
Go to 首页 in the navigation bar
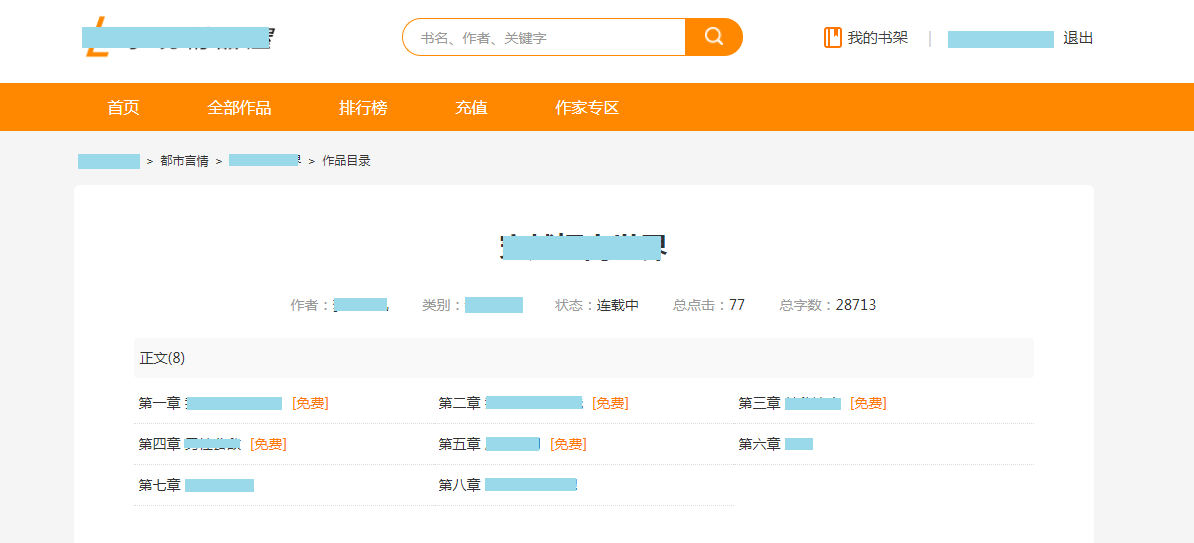(x=123, y=108)
